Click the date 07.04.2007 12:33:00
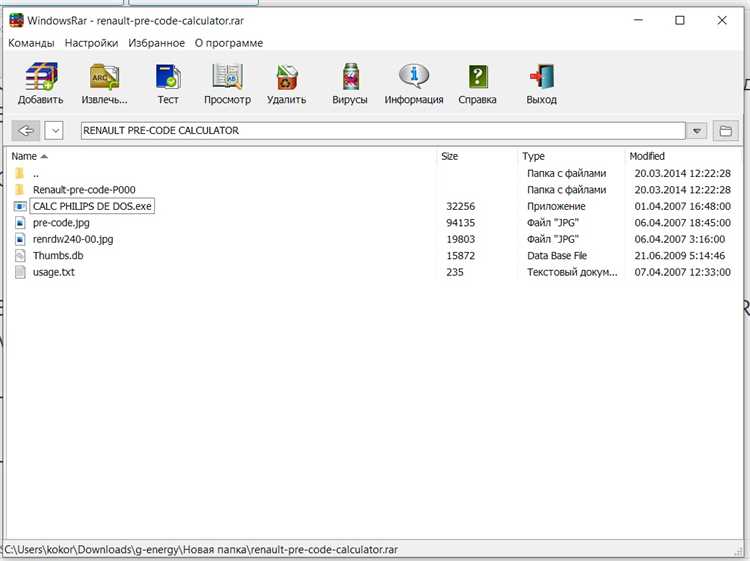Viewport: 750px width, 561px height. click(683, 272)
